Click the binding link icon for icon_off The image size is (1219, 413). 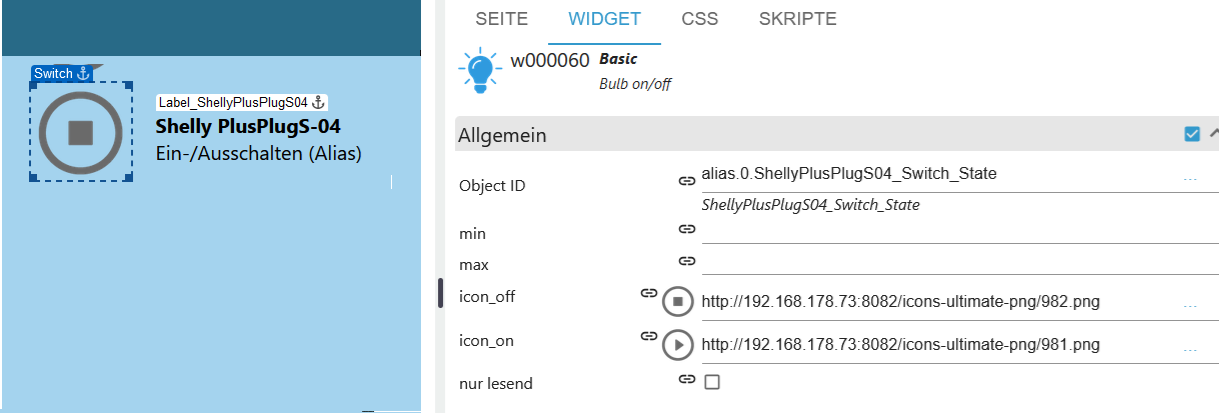point(649,294)
